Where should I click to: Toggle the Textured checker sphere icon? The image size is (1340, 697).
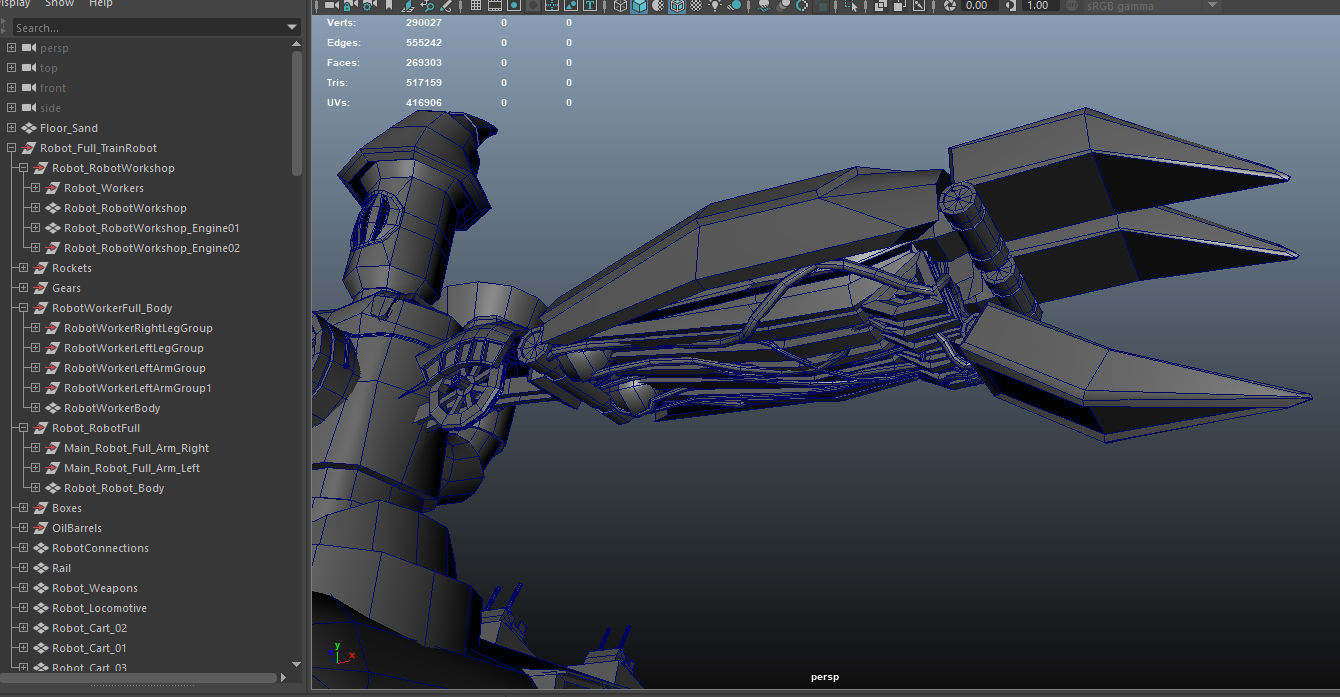point(697,5)
